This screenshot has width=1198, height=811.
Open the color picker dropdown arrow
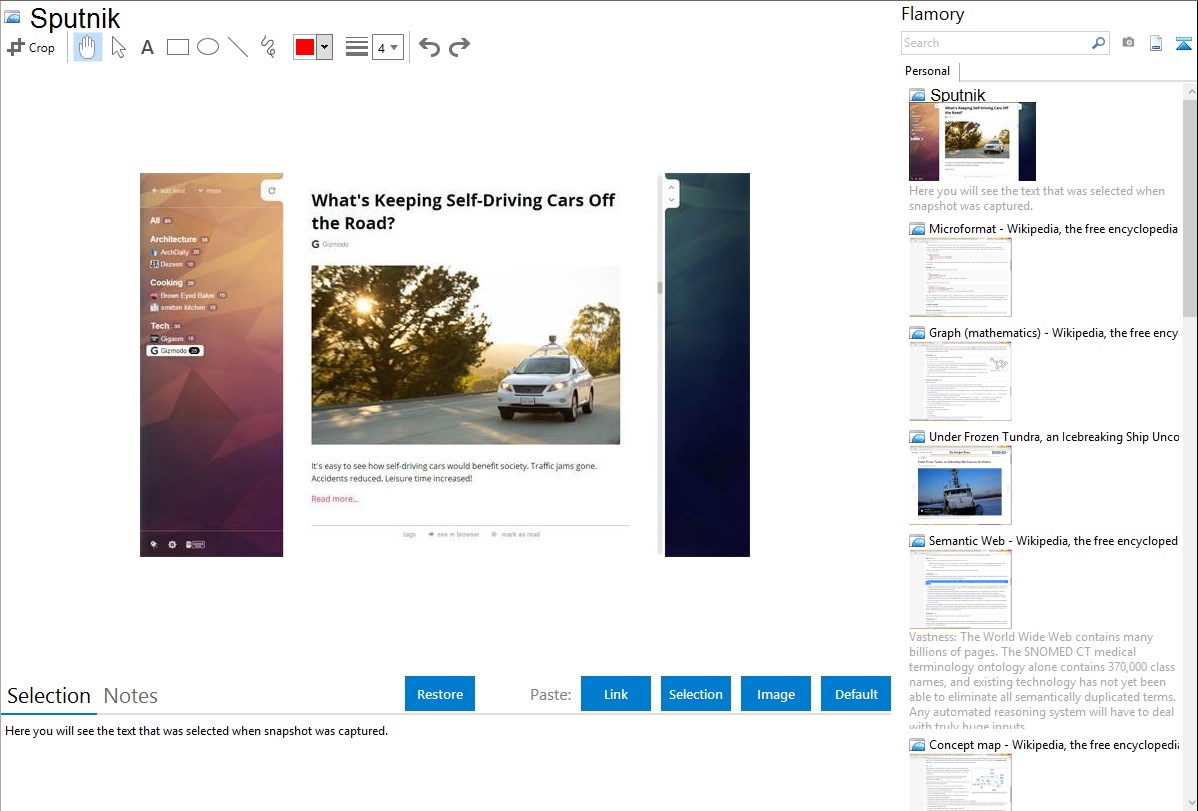(324, 47)
